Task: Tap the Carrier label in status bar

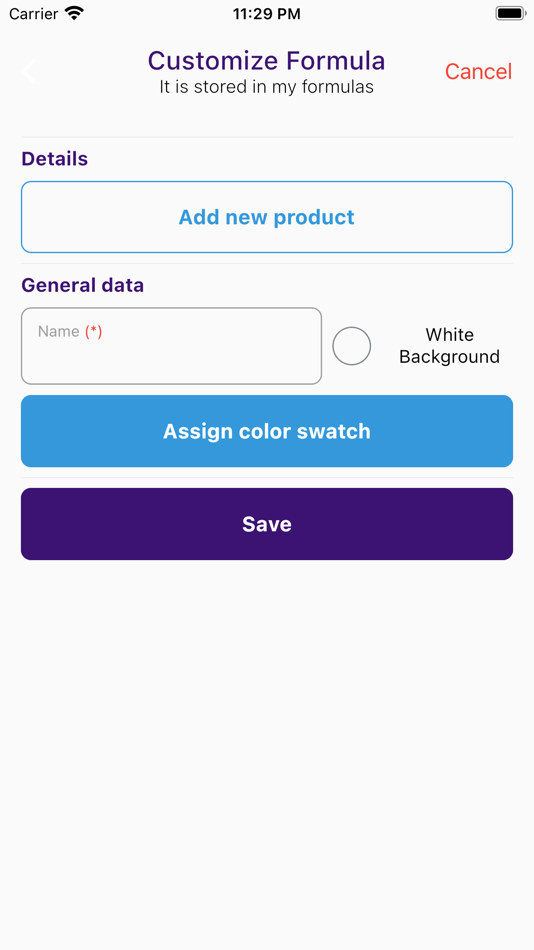Action: (34, 14)
